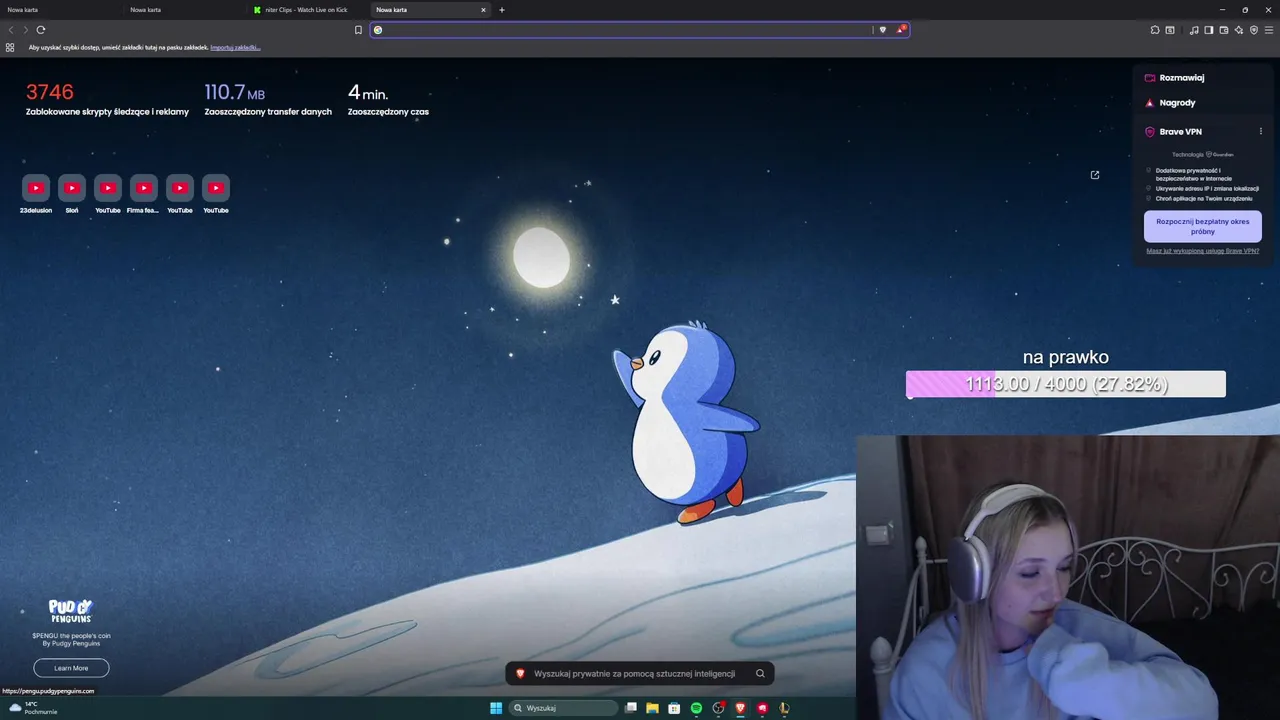Viewport: 1280px width, 720px height.
Task: Open Leo AI sparkle icon in toolbar
Action: tap(1239, 30)
